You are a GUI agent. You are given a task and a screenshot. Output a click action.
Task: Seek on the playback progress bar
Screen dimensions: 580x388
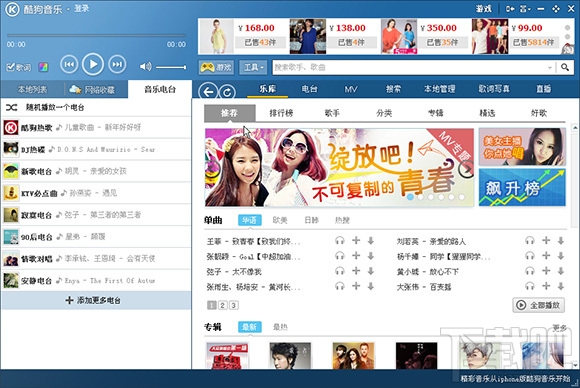96,36
